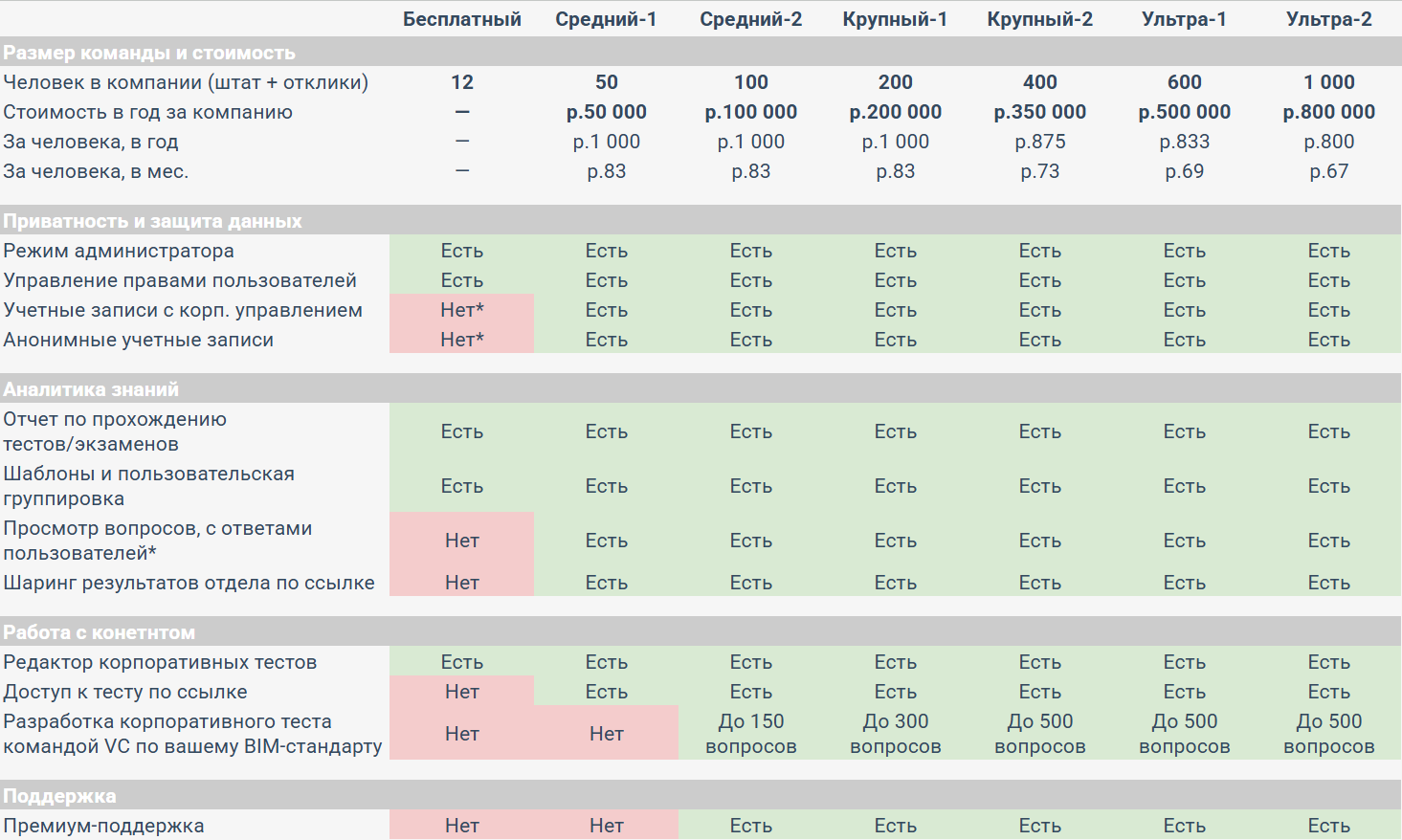Click the "р.350 000" yearly price cell
This screenshot has width=1402, height=840.
1039,112
